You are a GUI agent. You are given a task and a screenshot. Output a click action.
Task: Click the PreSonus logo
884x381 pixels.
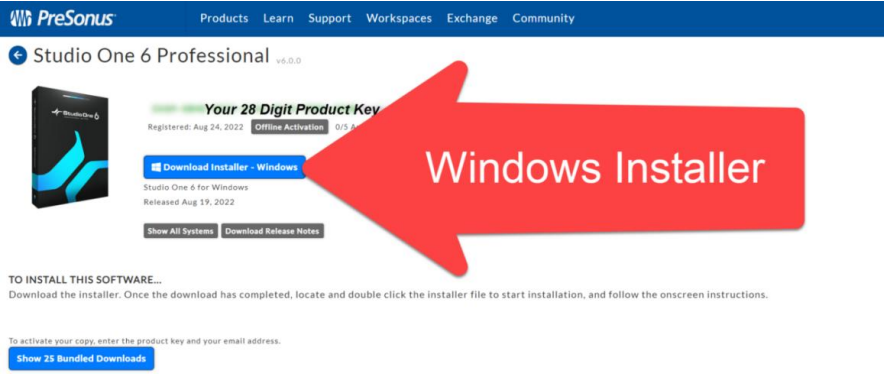click(x=62, y=18)
